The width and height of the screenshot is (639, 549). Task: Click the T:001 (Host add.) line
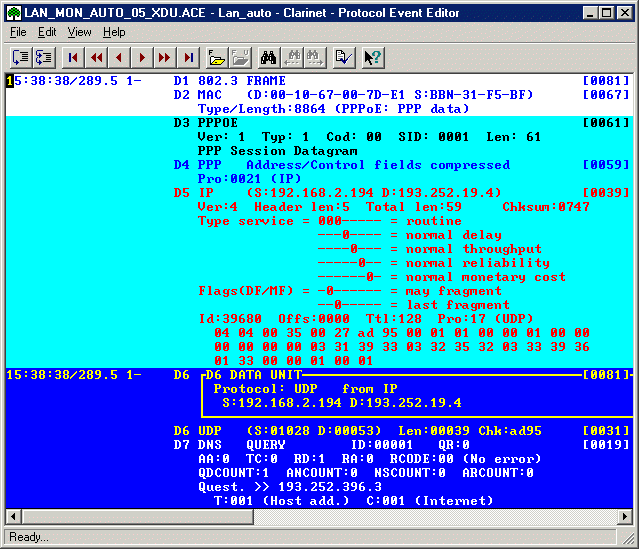pyautogui.click(x=353, y=501)
